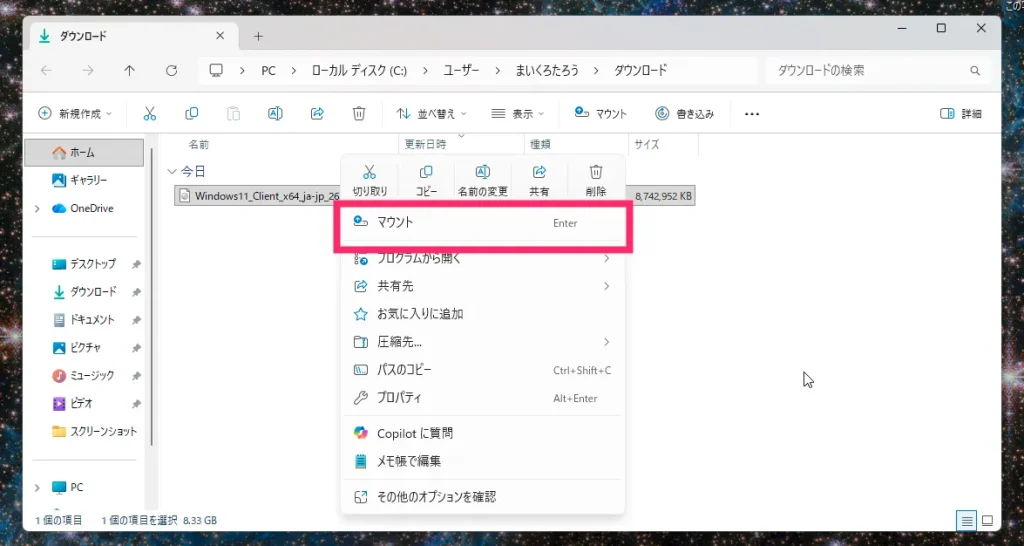
Task: Go forward with the forward arrow
Action: pyautogui.click(x=88, y=71)
